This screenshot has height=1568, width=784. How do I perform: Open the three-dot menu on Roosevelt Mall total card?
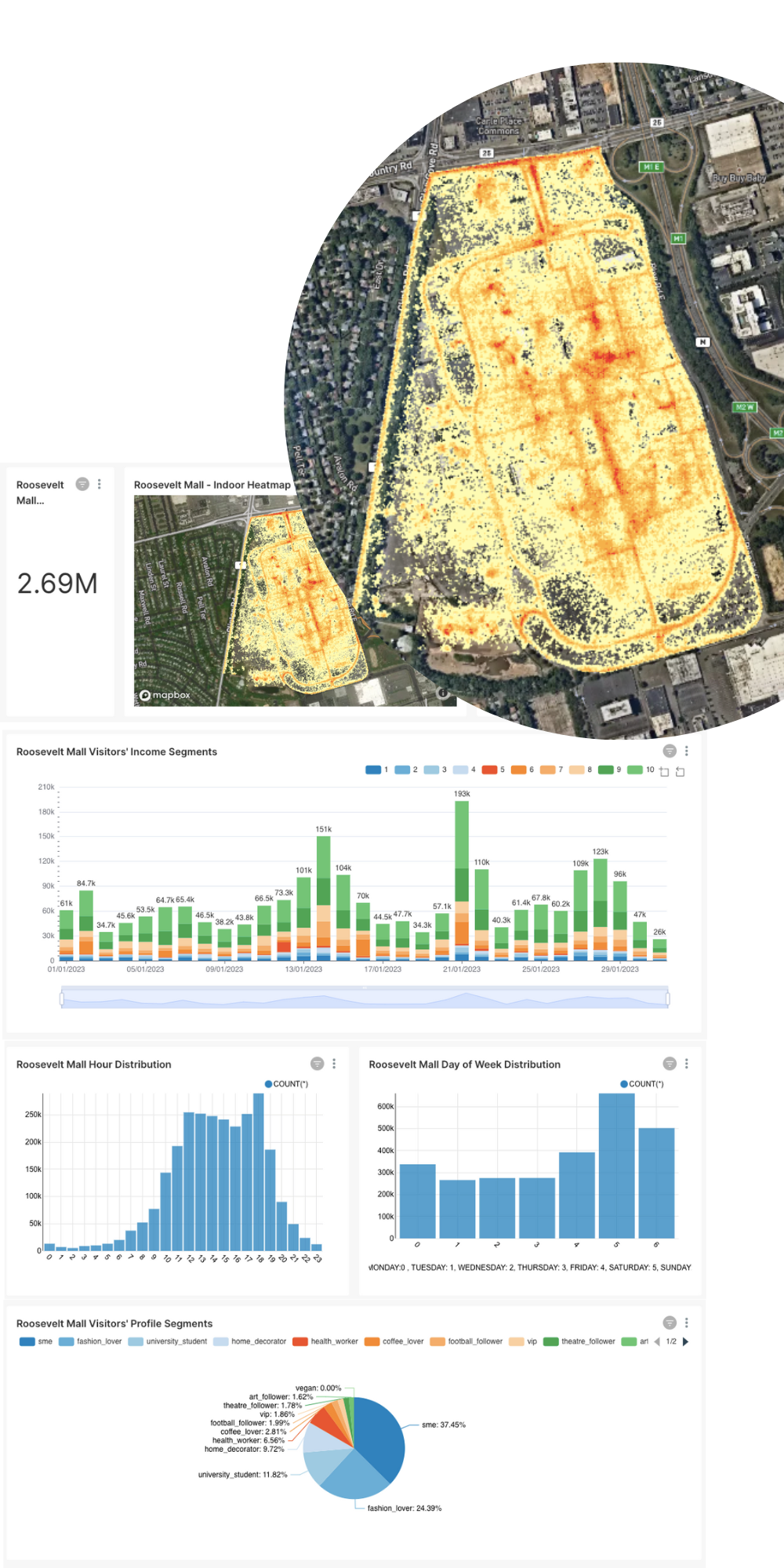point(100,484)
